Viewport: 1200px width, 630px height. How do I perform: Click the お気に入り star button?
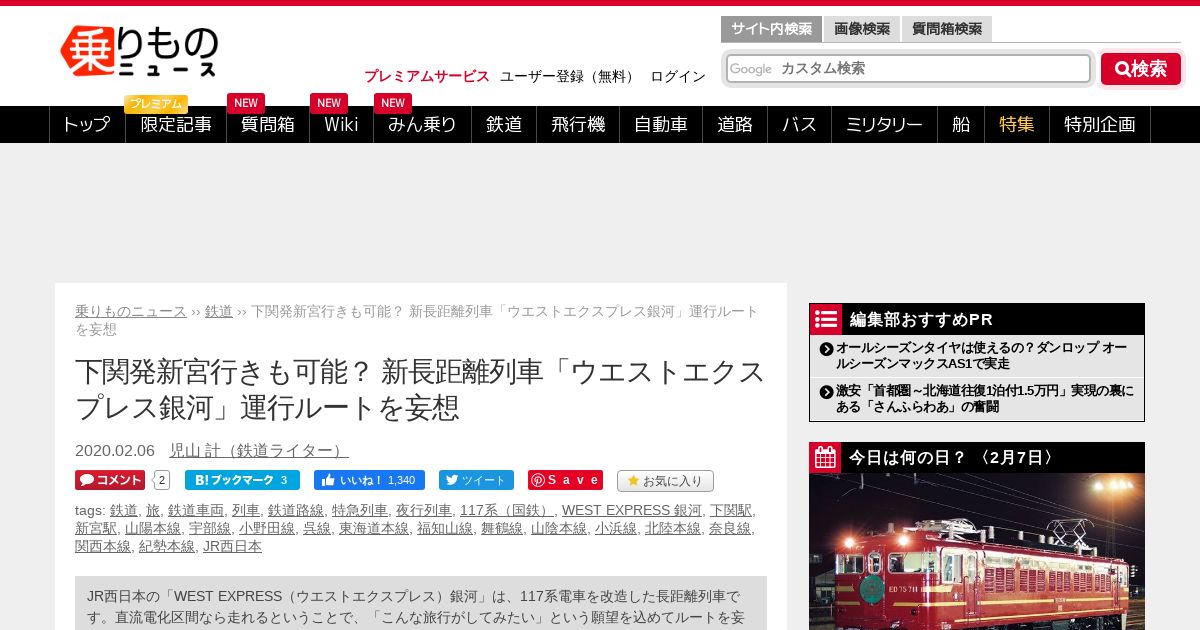[x=665, y=481]
